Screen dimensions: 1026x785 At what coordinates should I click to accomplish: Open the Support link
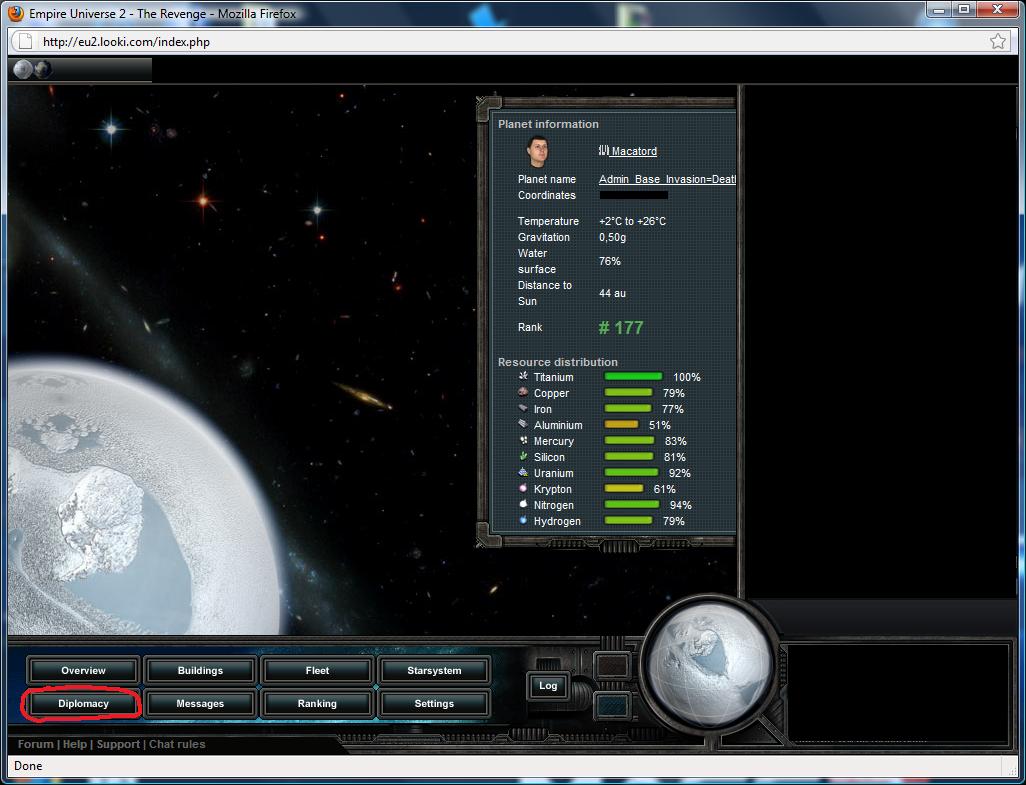click(118, 744)
